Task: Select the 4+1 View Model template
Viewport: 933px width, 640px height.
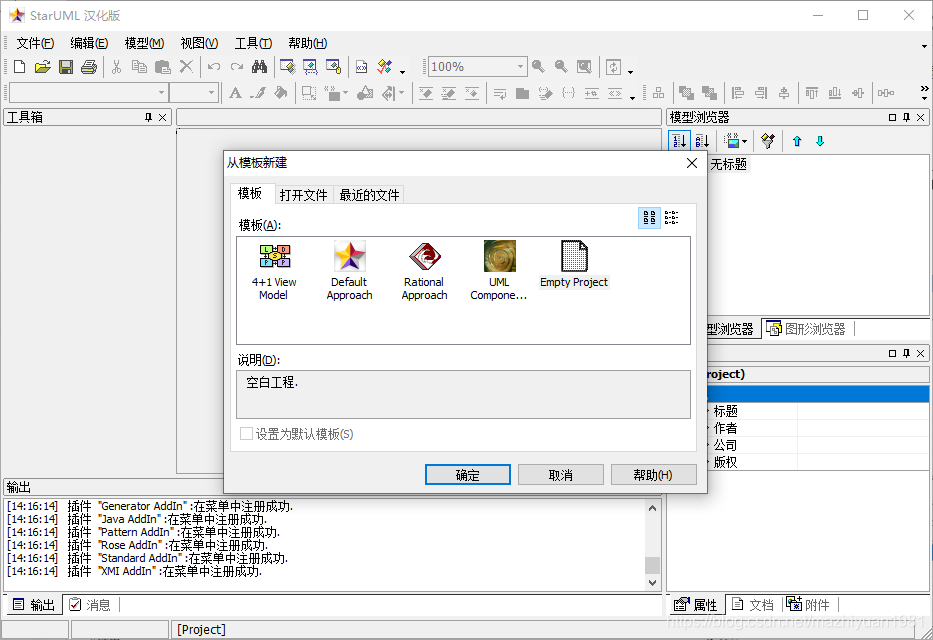Action: (x=274, y=271)
